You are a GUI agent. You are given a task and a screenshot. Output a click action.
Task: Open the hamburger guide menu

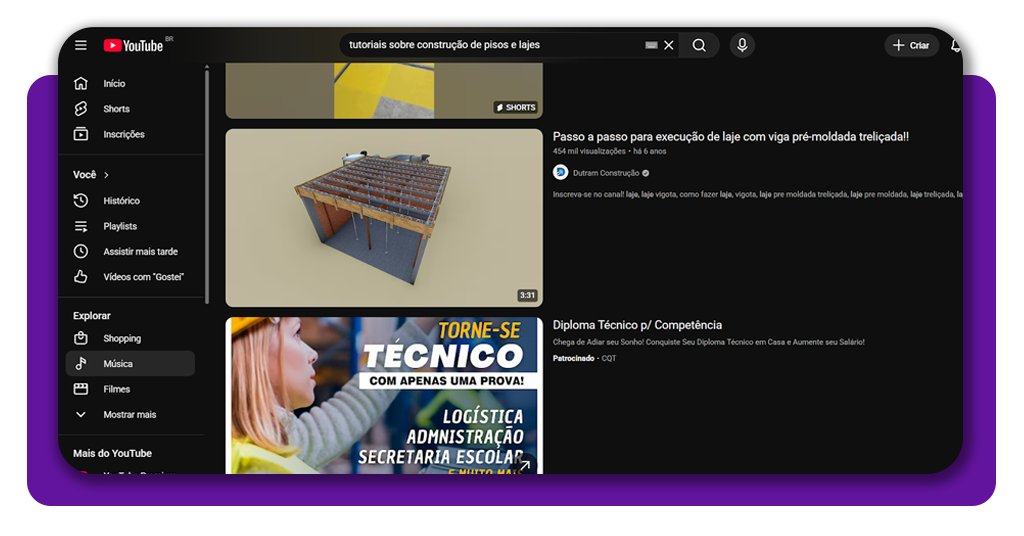(81, 45)
